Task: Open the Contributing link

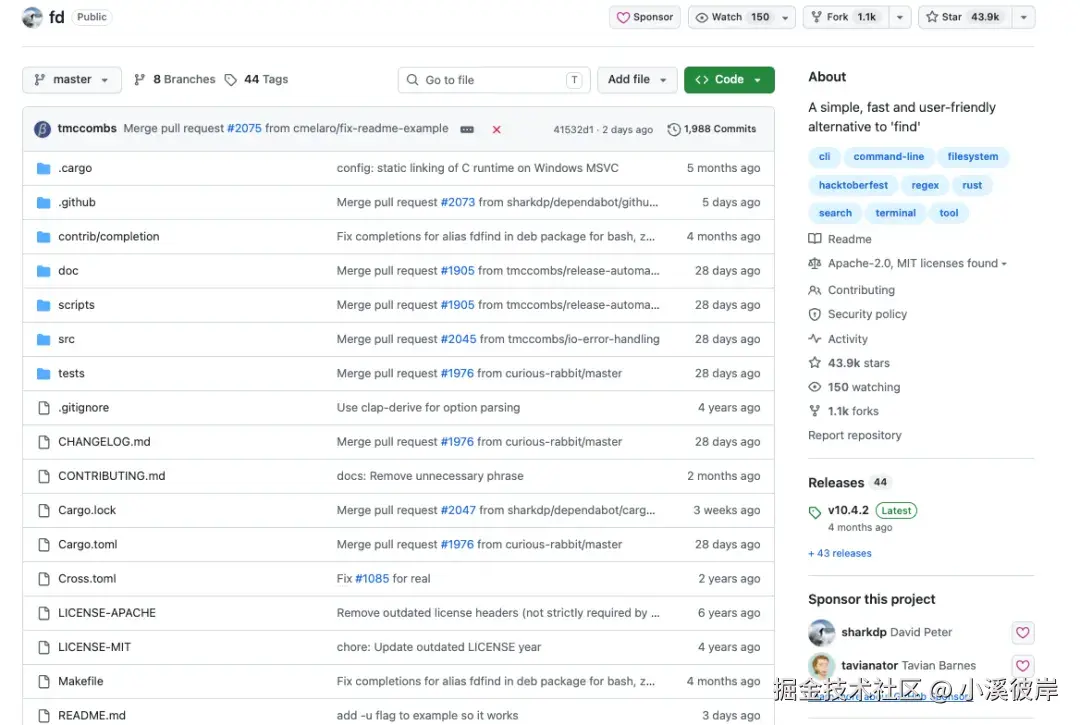Action: [x=852, y=290]
